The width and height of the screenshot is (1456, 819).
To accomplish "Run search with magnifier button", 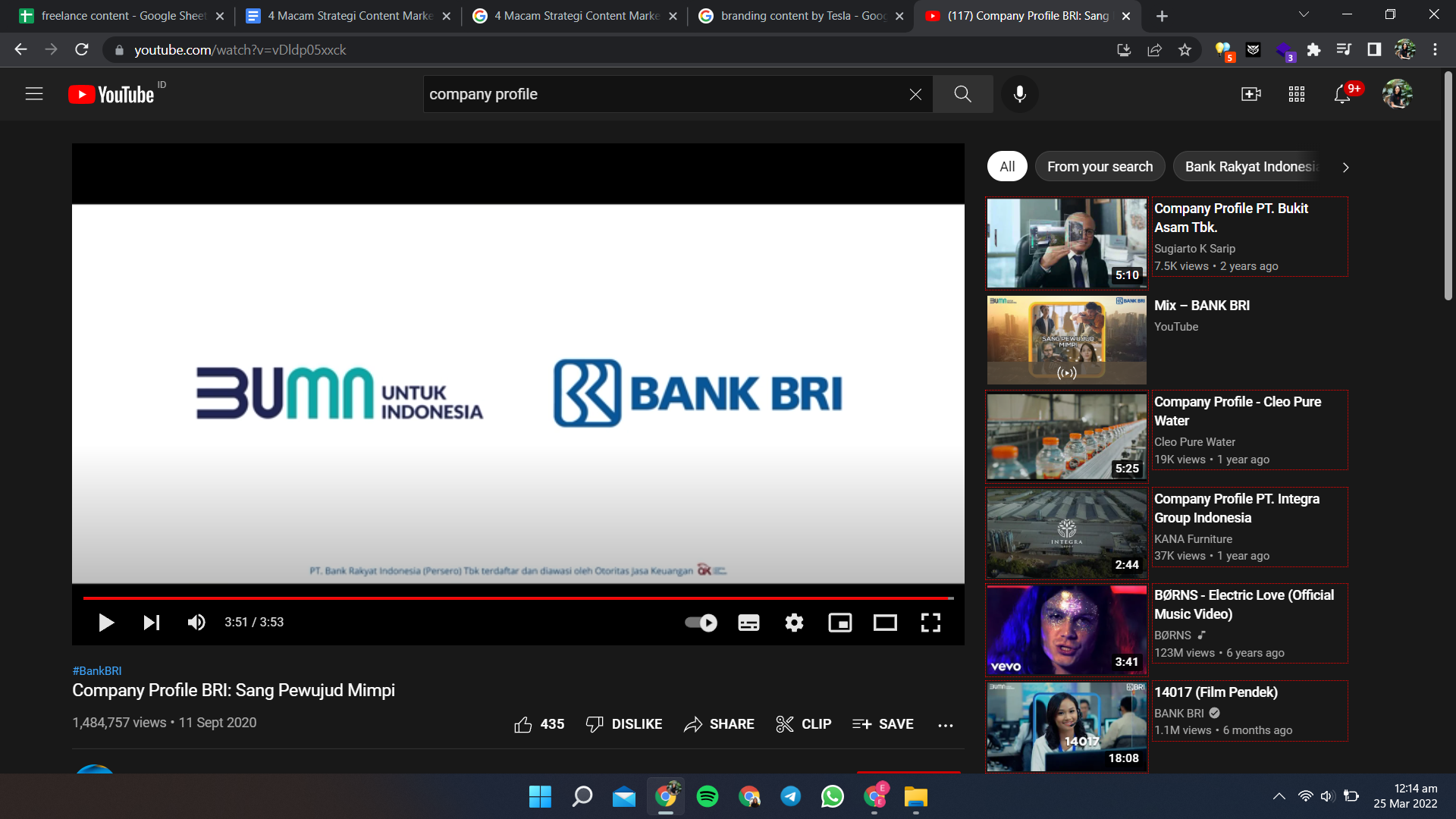I will pos(962,94).
